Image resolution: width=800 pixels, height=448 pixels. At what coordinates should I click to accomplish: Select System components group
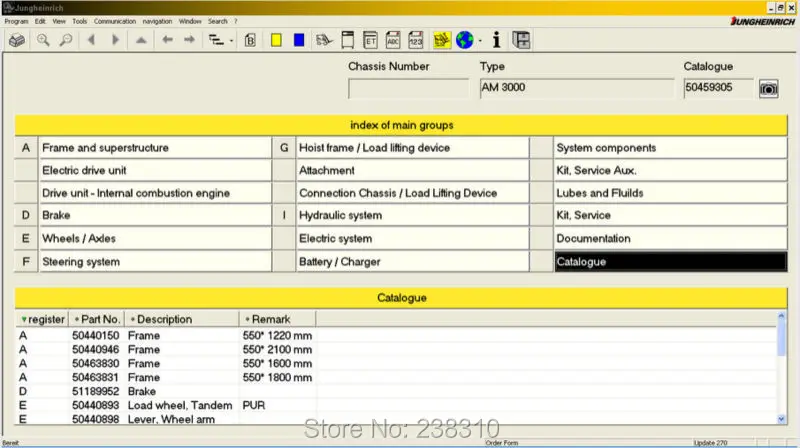pyautogui.click(x=670, y=148)
